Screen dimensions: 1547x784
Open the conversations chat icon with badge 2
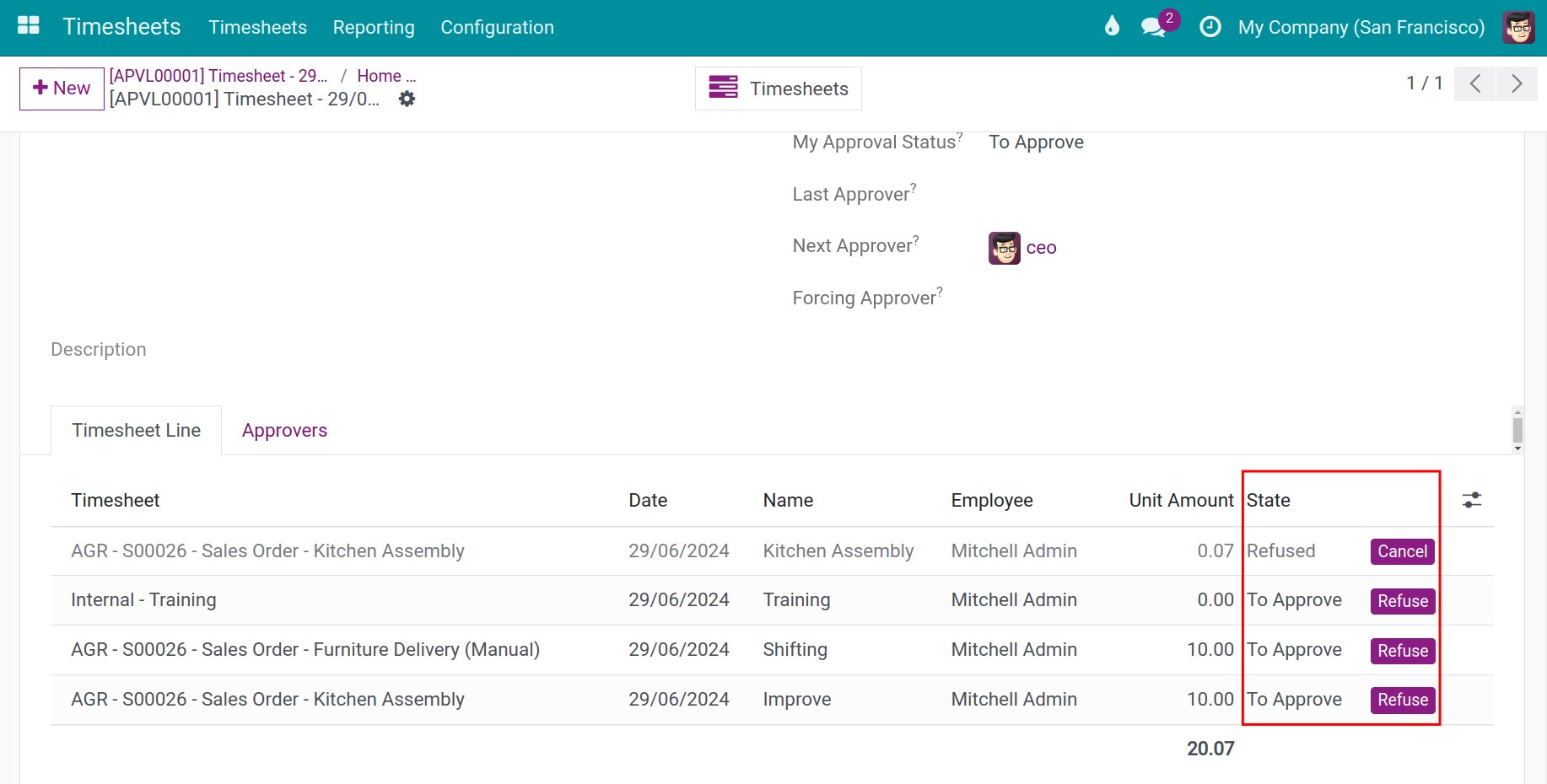pyautogui.click(x=1154, y=26)
